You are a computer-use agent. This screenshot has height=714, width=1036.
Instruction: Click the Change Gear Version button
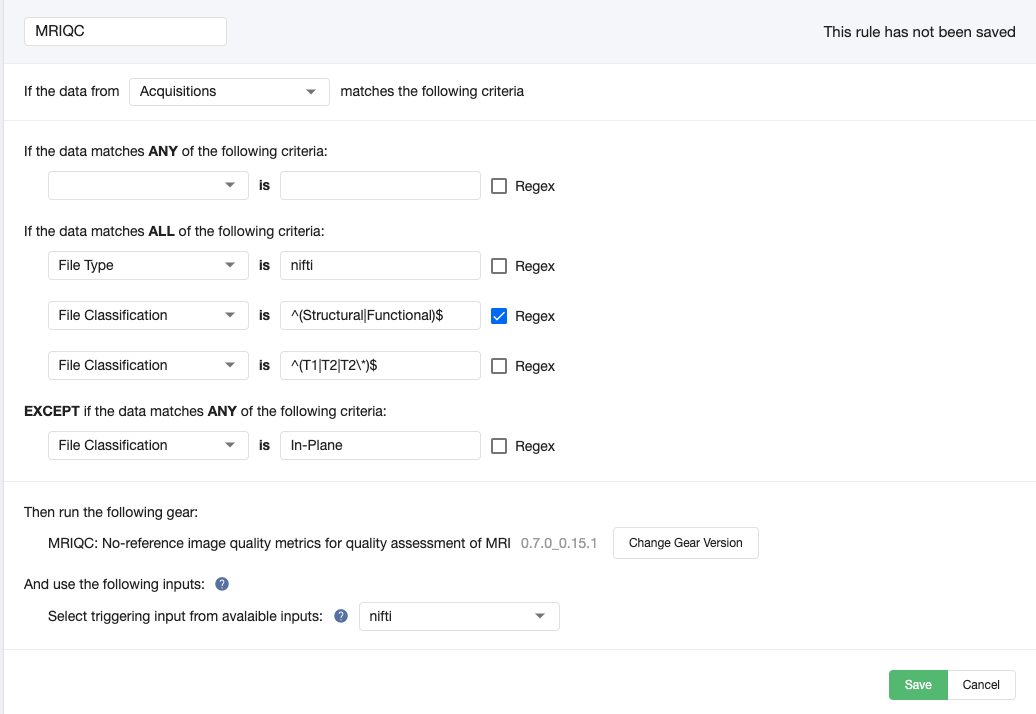click(685, 543)
